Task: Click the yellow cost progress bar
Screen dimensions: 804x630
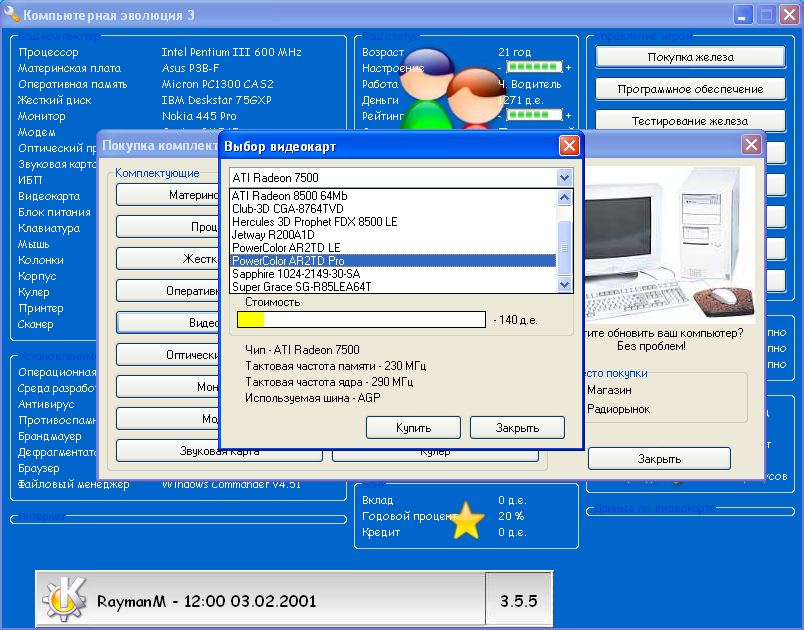Action: (361, 319)
